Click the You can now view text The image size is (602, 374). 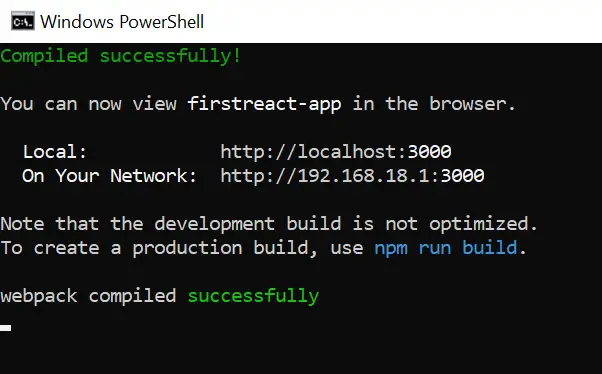[88, 104]
